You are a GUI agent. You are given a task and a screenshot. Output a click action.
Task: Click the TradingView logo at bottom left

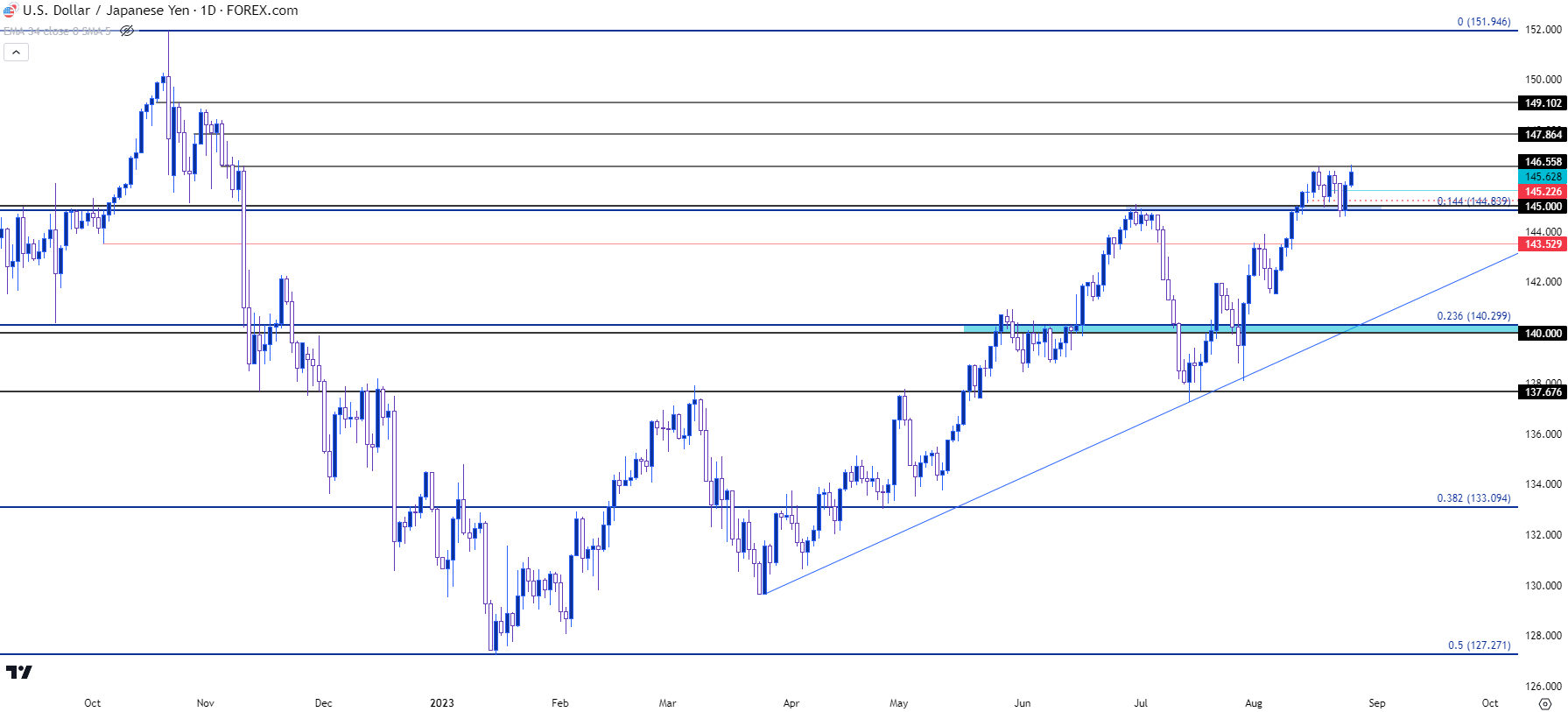[x=19, y=672]
